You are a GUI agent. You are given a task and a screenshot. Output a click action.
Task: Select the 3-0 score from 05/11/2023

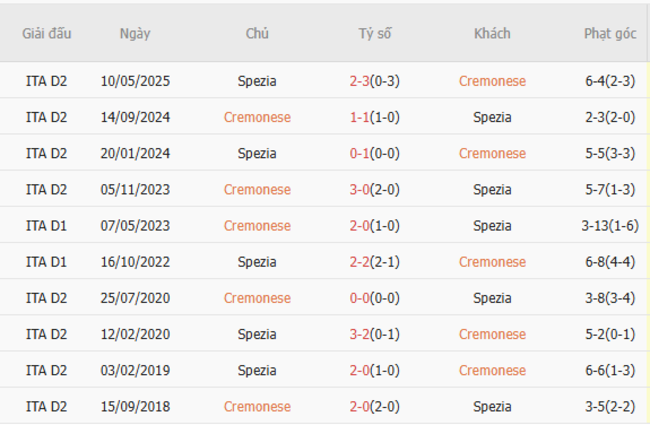(360, 189)
